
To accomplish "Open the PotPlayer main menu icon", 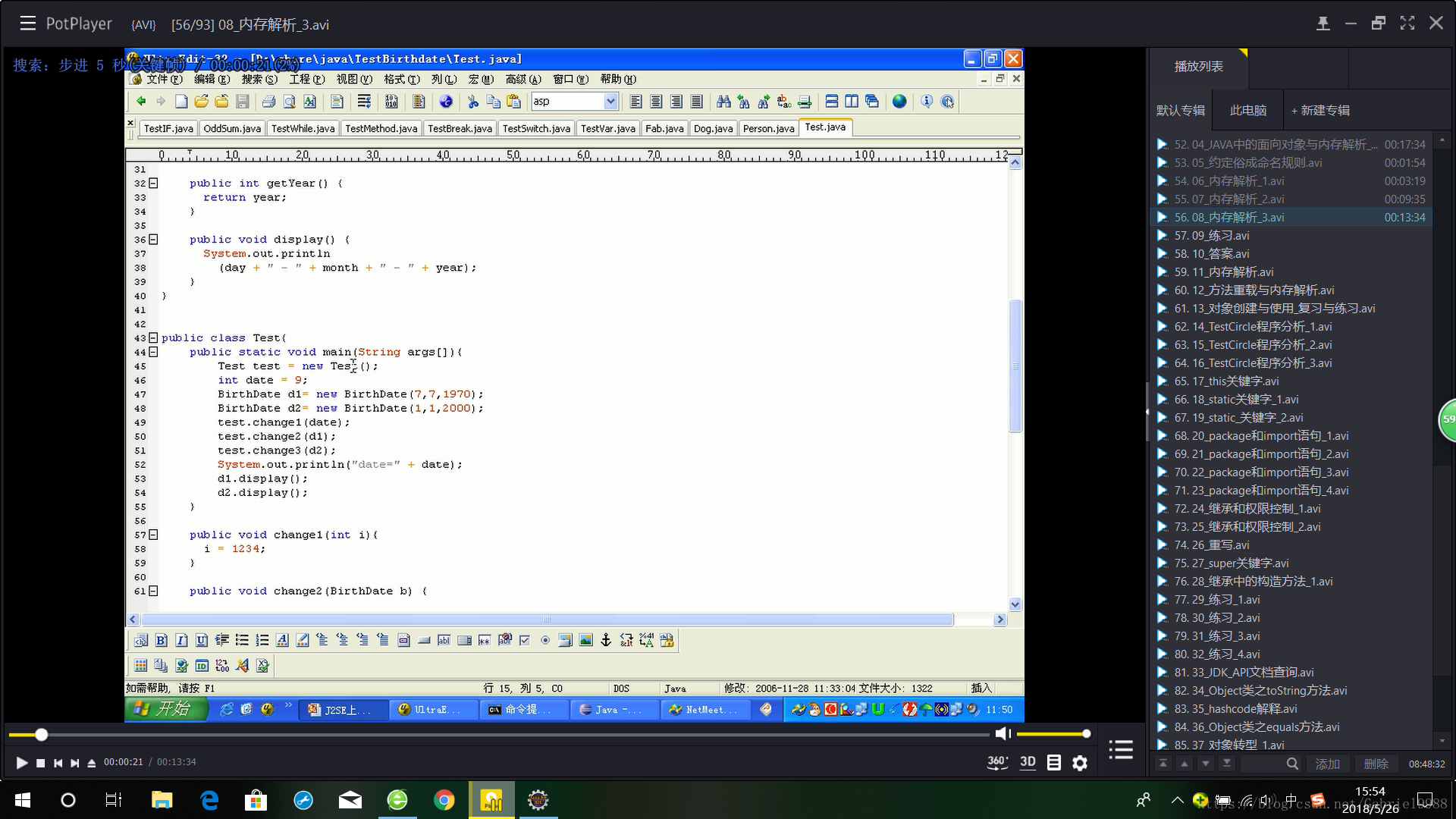I will tap(28, 24).
